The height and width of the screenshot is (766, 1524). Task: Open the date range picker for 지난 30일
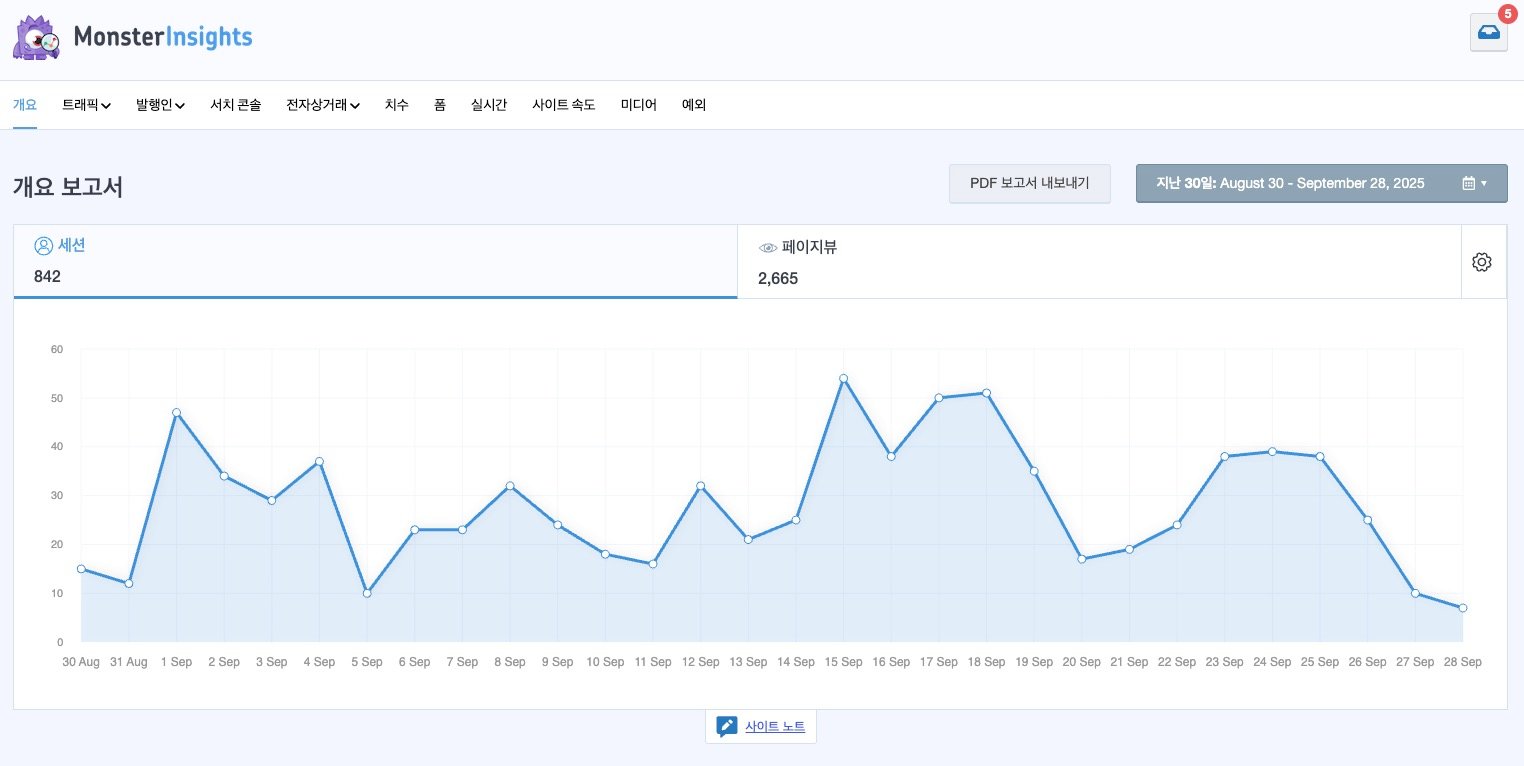pyautogui.click(x=1320, y=183)
